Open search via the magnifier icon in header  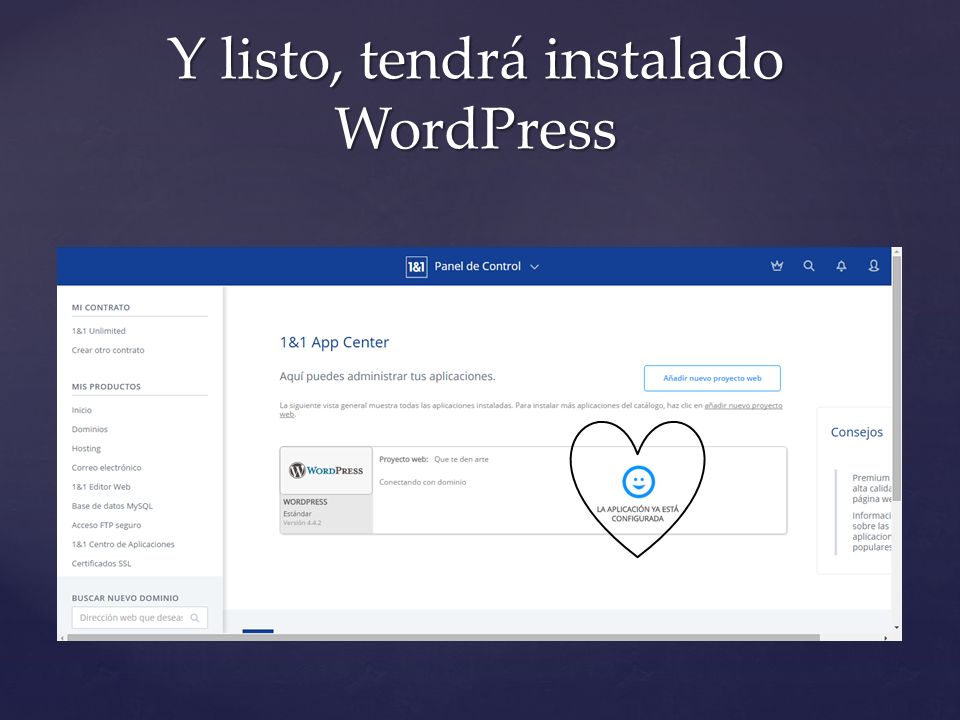point(809,266)
